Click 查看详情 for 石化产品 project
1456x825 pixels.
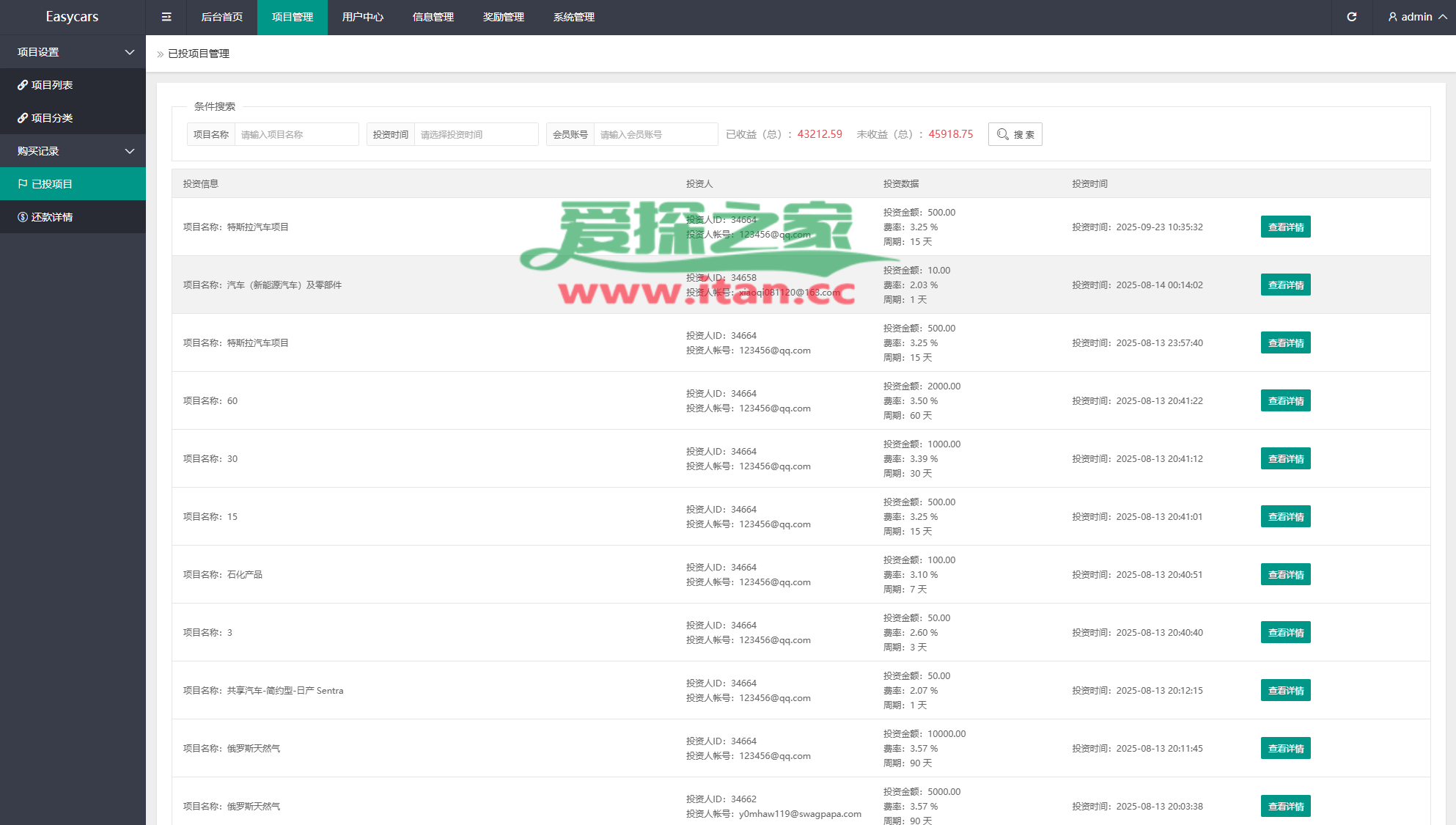1285,575
